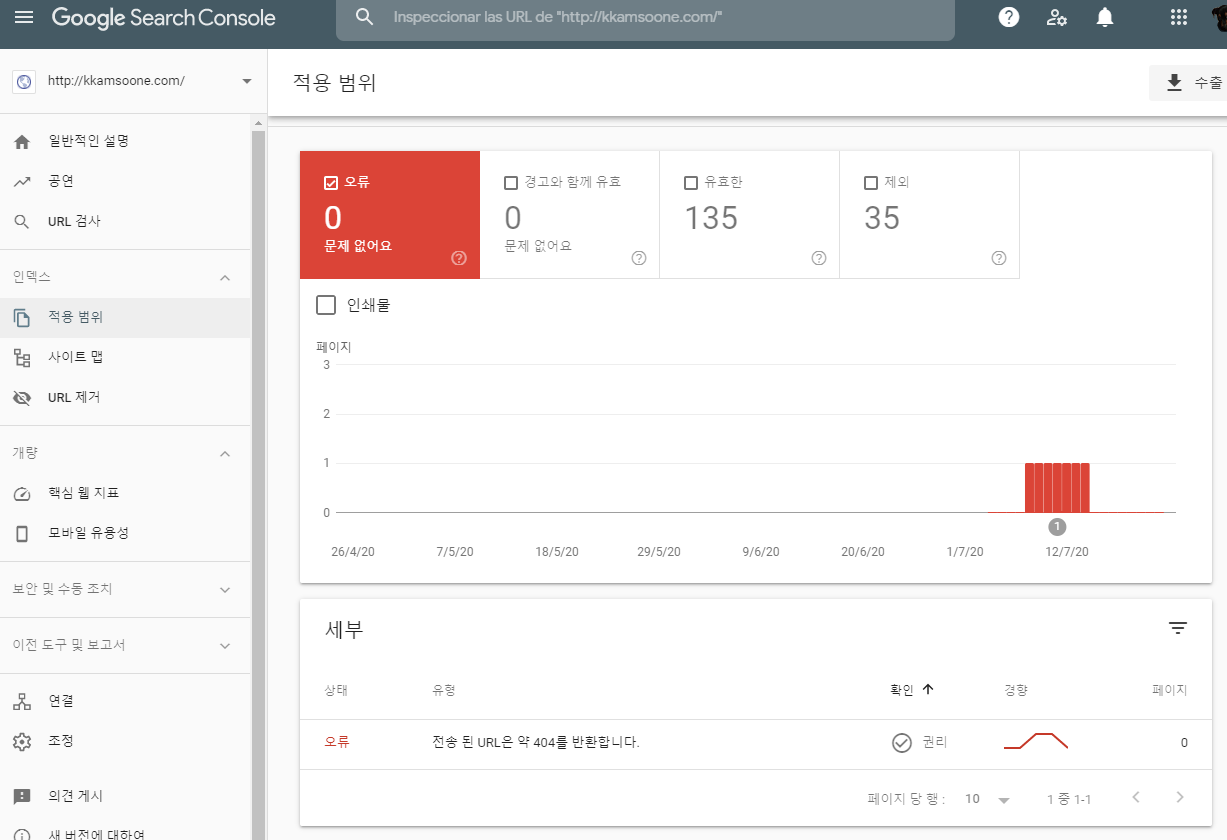Viewport: 1227px width, 840px height.
Task: Sort by 확인 column header
Action: coord(912,689)
